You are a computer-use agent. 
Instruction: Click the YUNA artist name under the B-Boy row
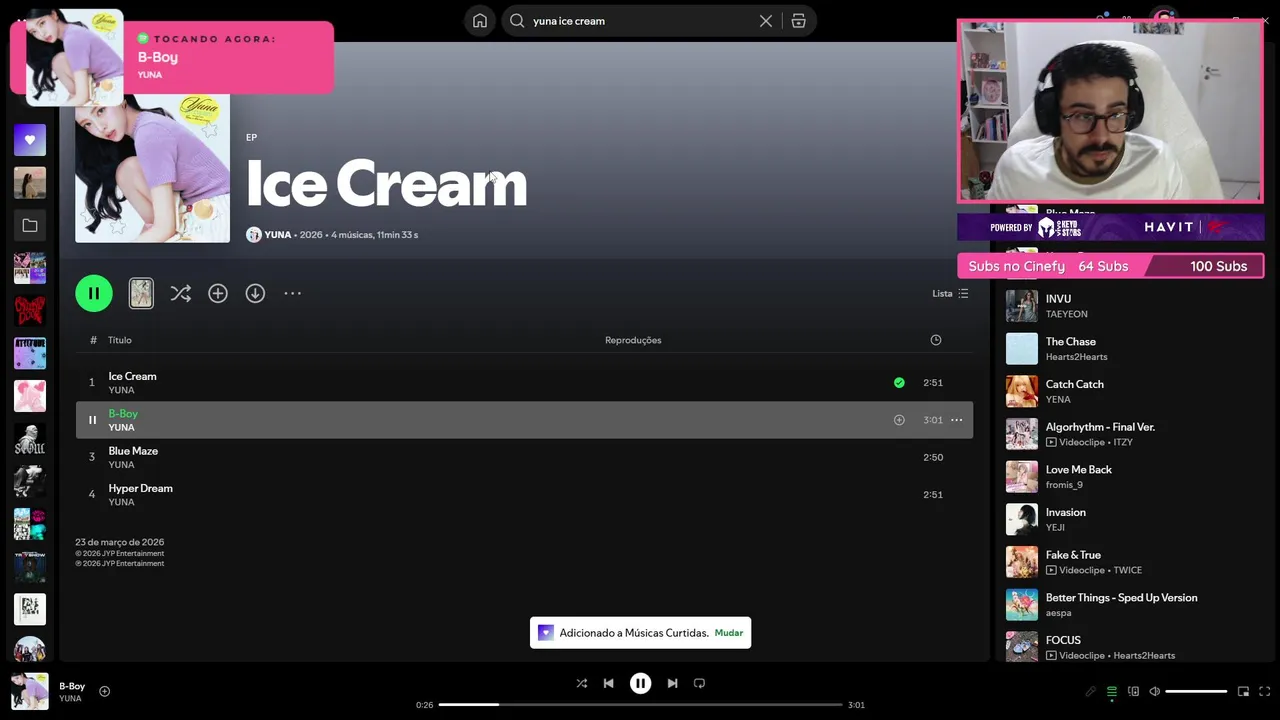tap(121, 428)
